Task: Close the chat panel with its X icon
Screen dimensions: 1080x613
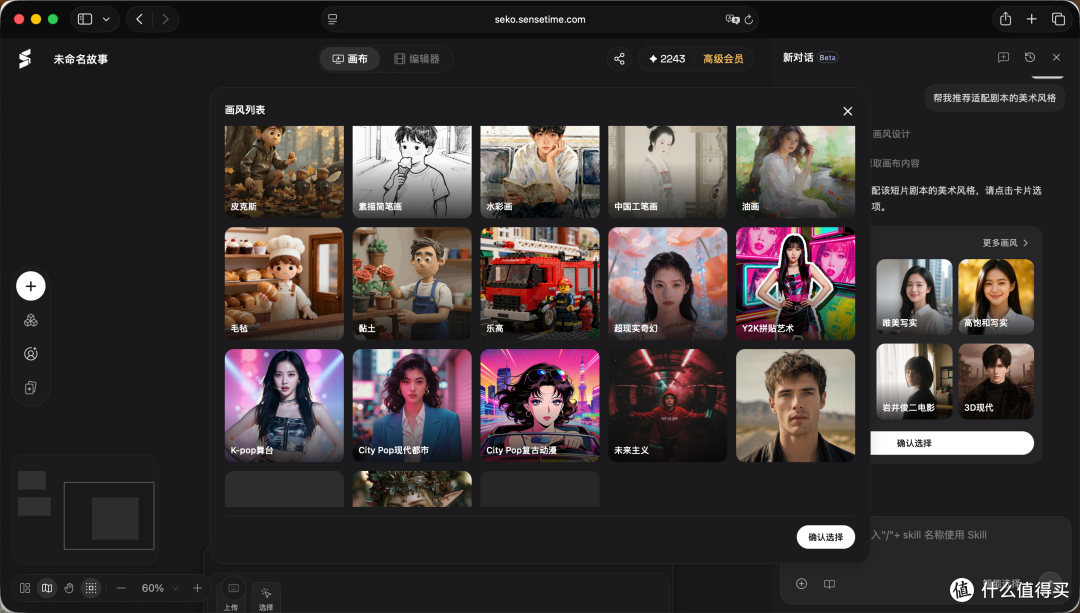Action: (x=1056, y=58)
